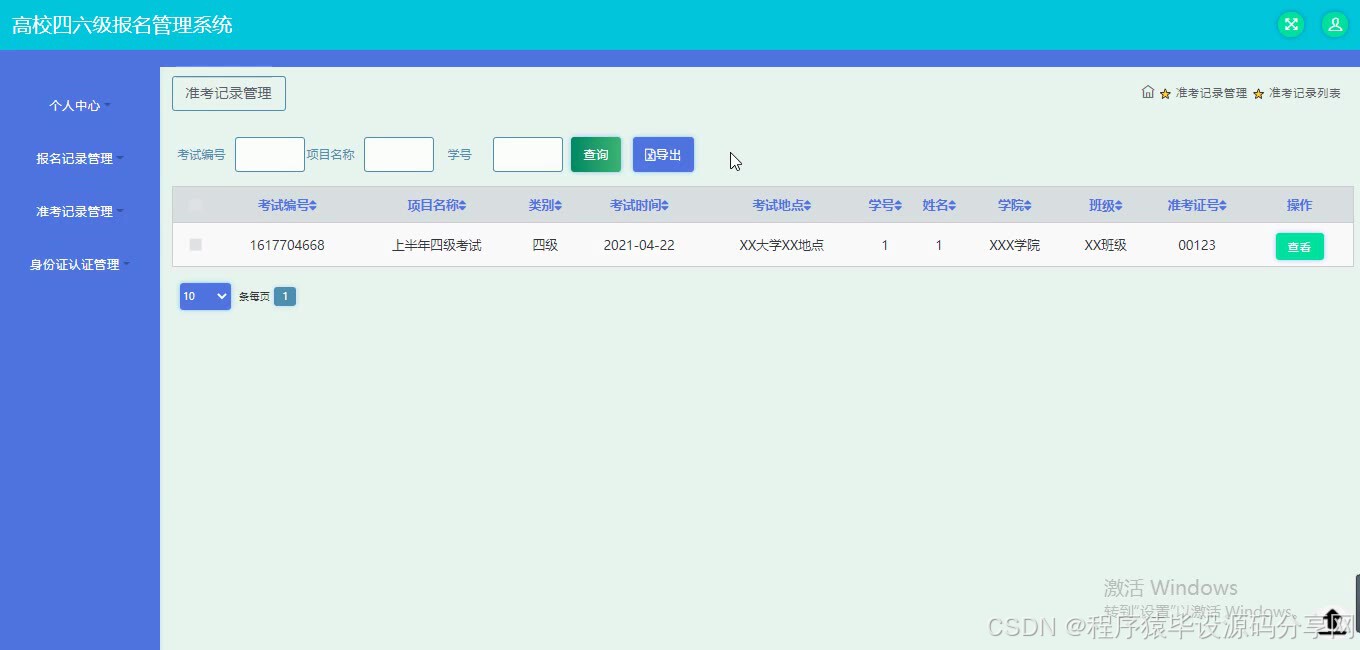The width and height of the screenshot is (1360, 650).
Task: Click the back-to-top arrow icon
Action: pos(1331,621)
